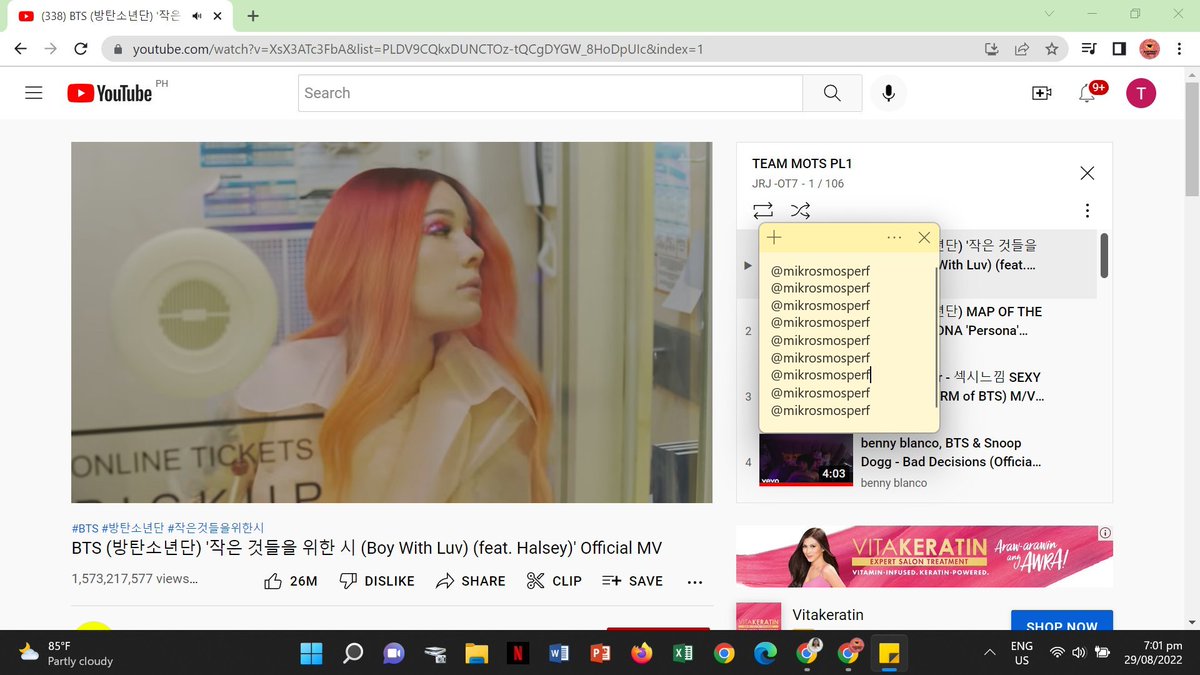Screen dimensions: 1200x675
Task: Bookmark this tab with the star
Action: (x=1051, y=48)
